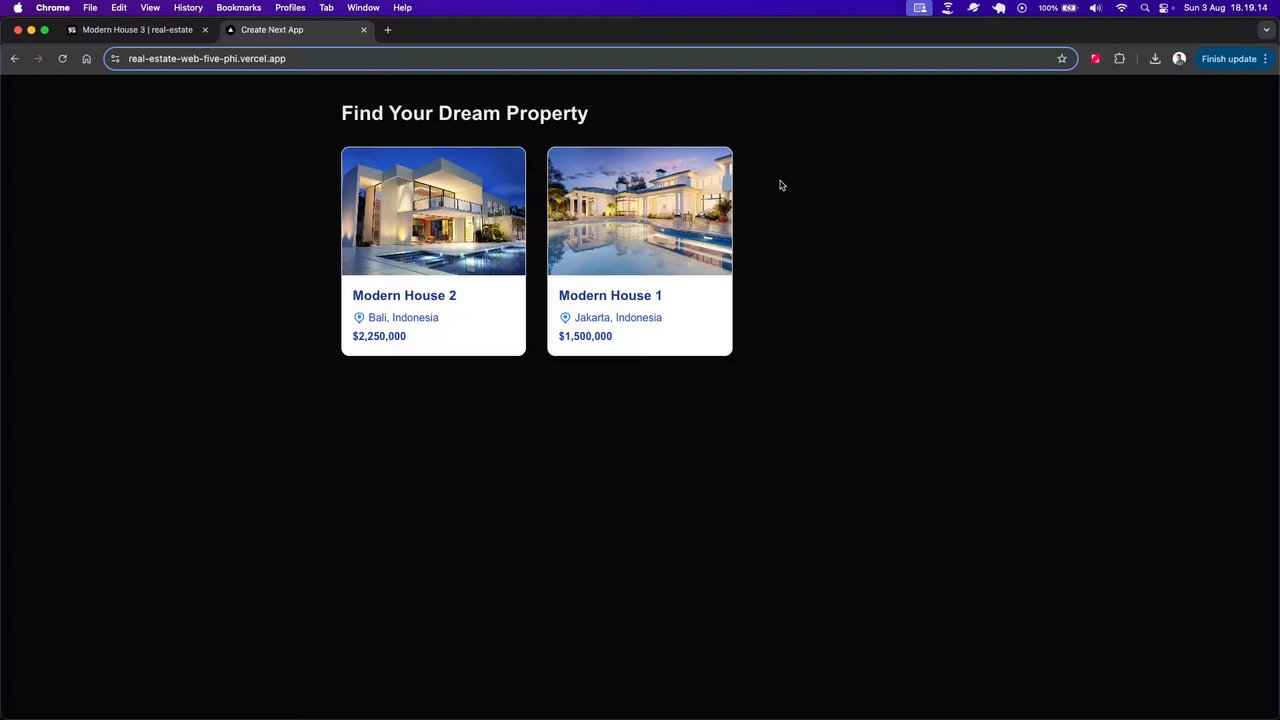Viewport: 1280px width, 720px height.
Task: Open the Bookmarks menu
Action: pos(239,8)
